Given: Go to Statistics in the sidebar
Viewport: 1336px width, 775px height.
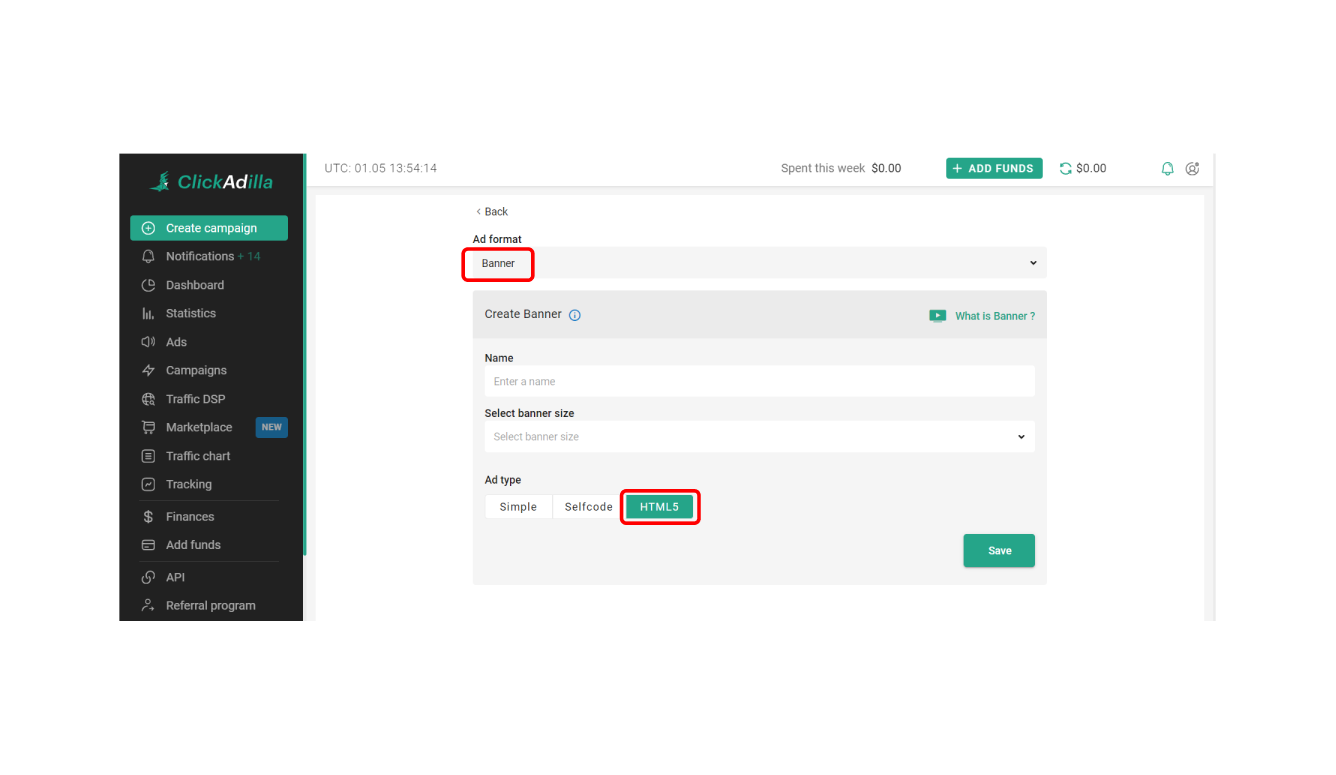Looking at the screenshot, I should point(190,313).
